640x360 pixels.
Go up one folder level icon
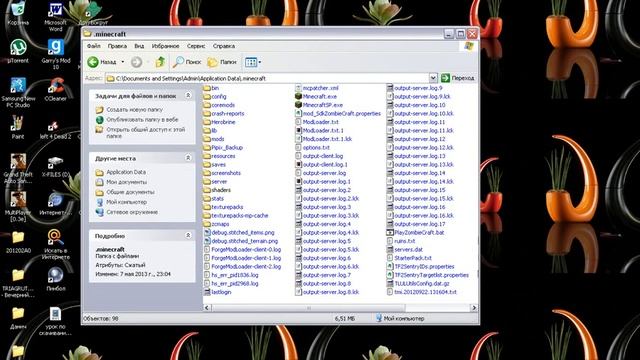point(160,62)
